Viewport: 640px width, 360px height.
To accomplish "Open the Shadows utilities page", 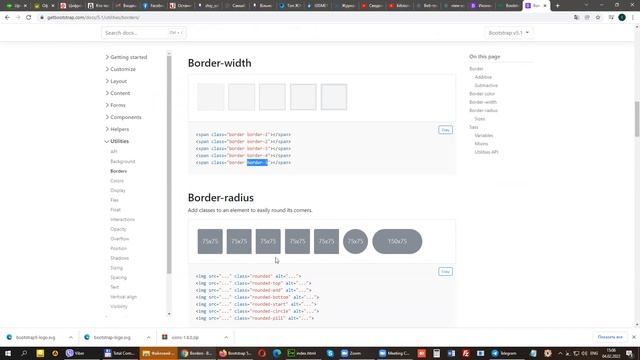I will tap(120, 258).
